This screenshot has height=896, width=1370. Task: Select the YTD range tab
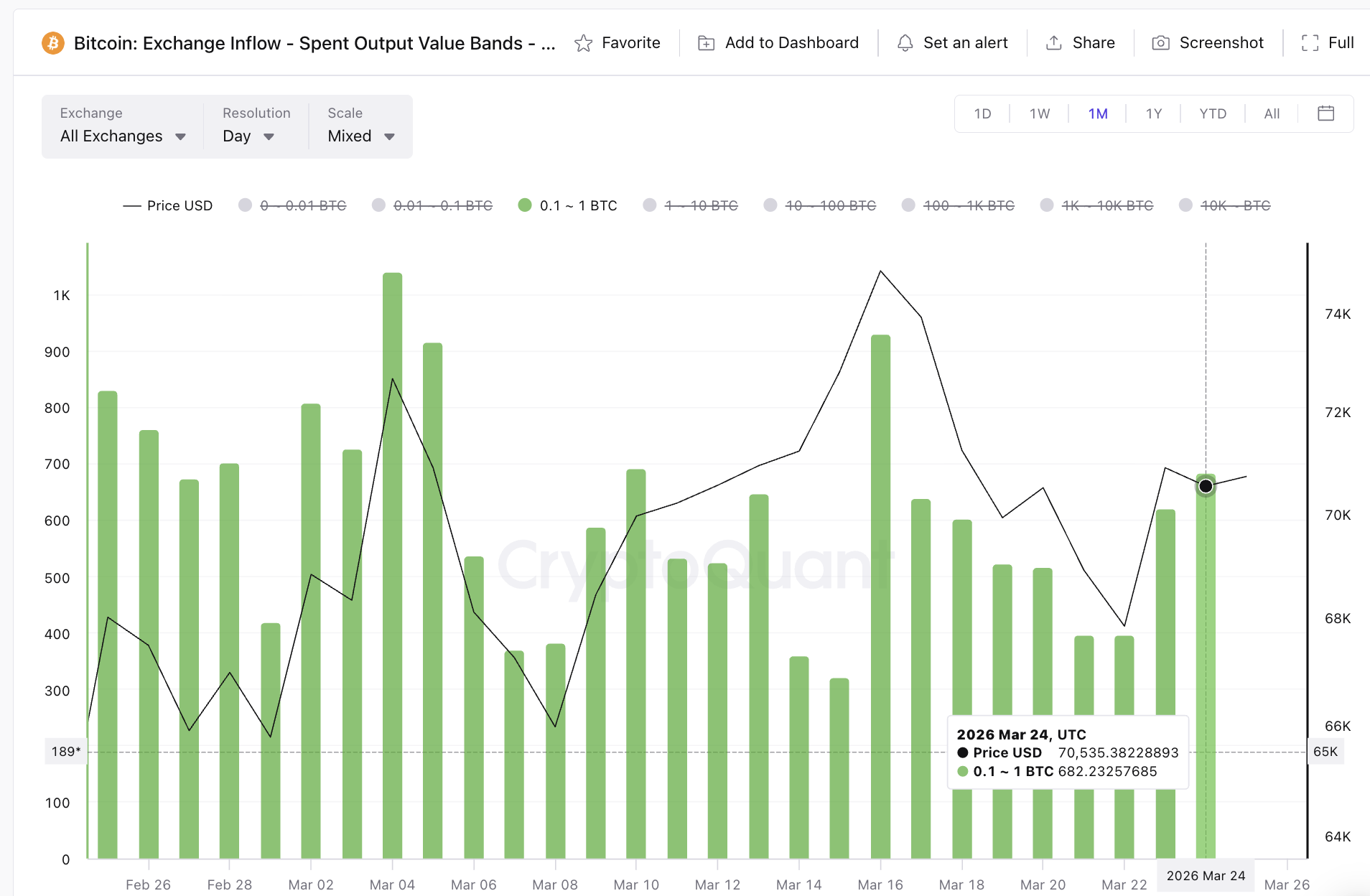point(1211,113)
